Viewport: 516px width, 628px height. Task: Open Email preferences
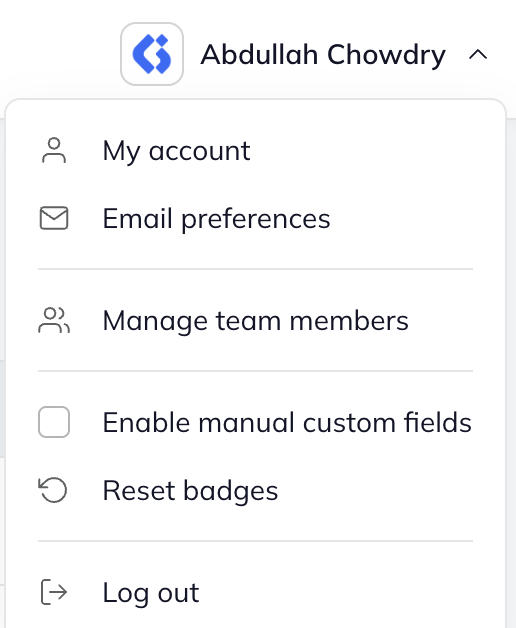256,218
